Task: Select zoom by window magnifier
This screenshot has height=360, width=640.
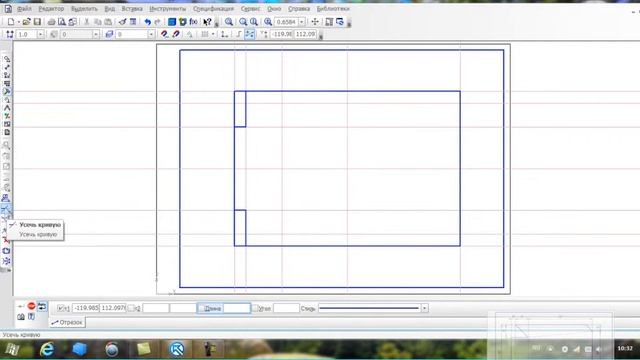Action: click(229, 22)
